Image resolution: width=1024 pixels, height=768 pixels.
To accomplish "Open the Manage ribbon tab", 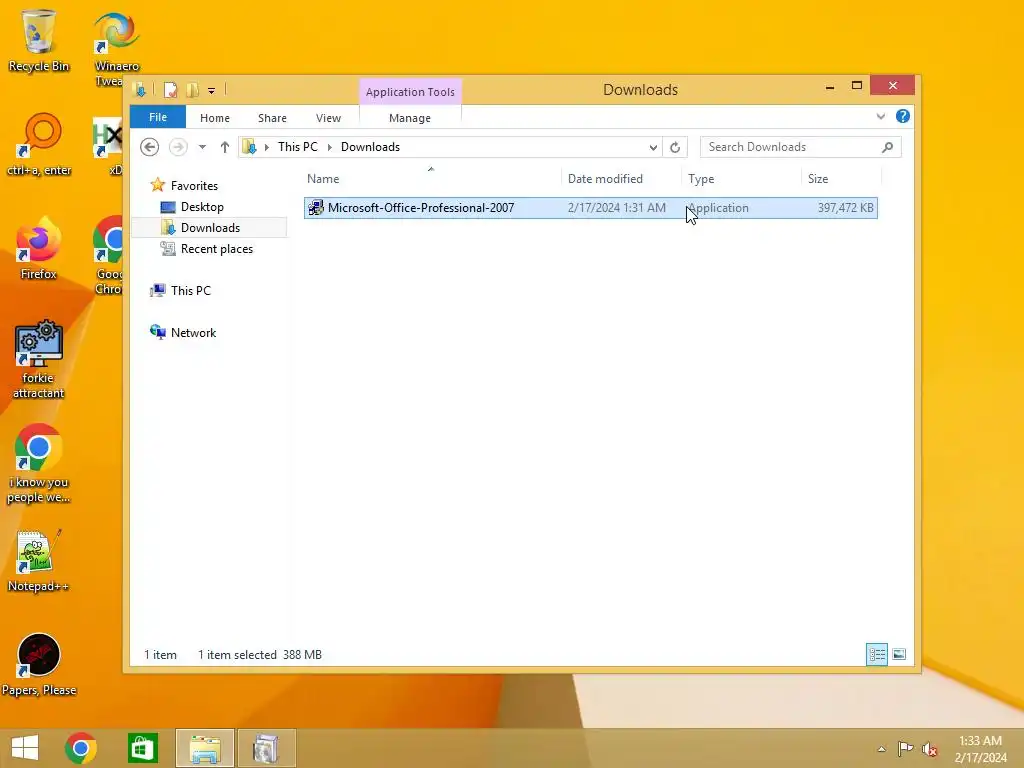I will click(x=410, y=118).
